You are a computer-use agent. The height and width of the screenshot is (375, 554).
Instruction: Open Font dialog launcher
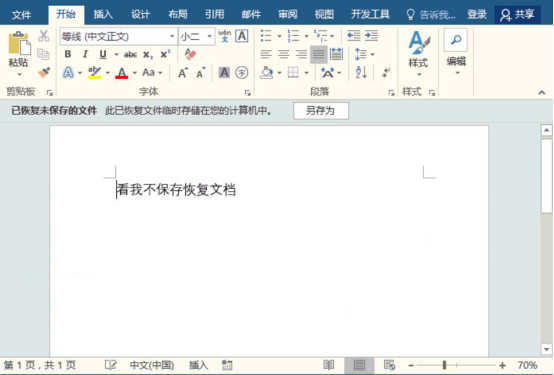[x=247, y=93]
